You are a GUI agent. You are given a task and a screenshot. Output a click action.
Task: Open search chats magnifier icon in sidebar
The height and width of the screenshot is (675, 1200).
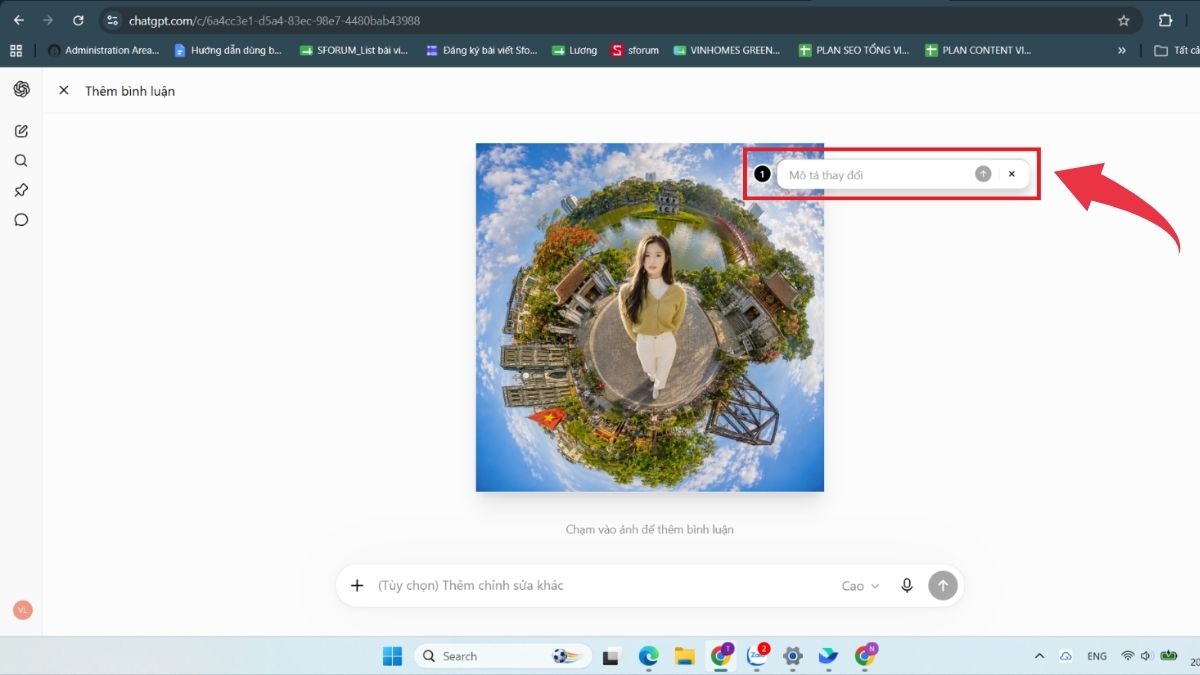(x=21, y=160)
